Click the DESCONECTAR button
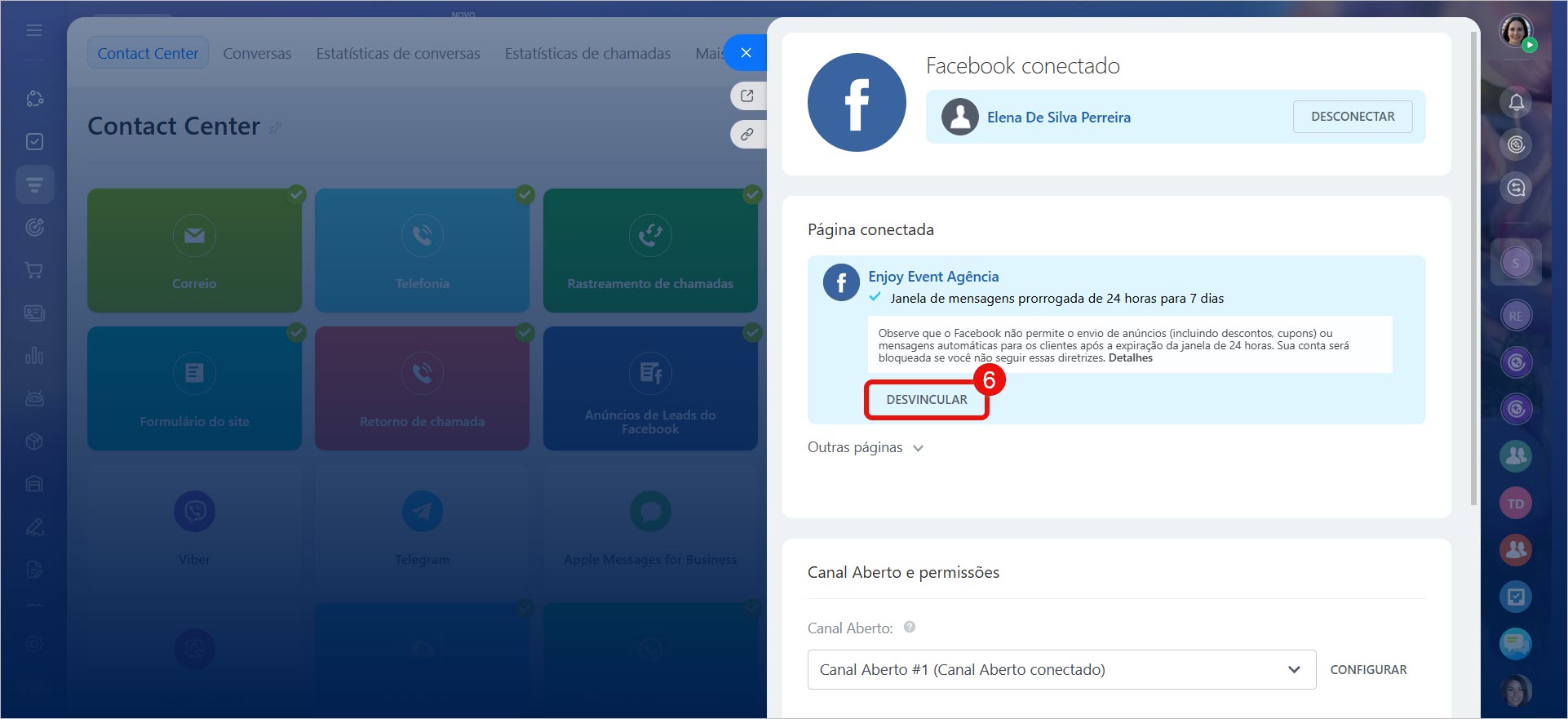The height and width of the screenshot is (719, 1568). tap(1352, 117)
